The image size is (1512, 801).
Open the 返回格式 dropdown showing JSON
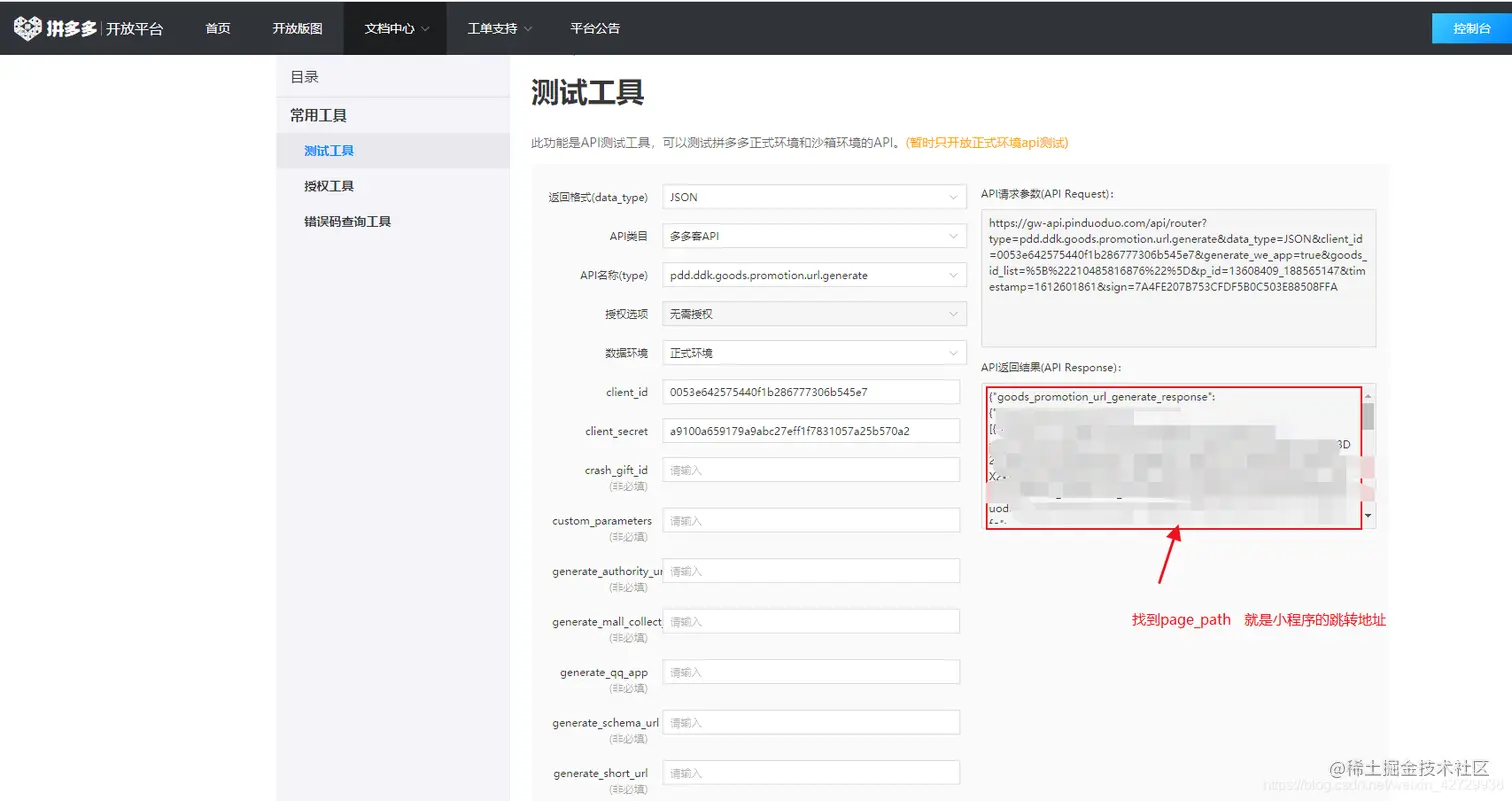coord(814,197)
